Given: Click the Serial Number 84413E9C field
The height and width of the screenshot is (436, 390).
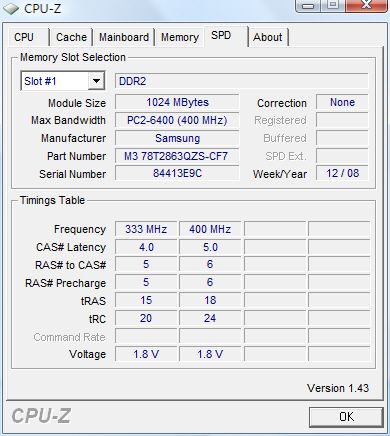Looking at the screenshot, I should tap(177, 174).
